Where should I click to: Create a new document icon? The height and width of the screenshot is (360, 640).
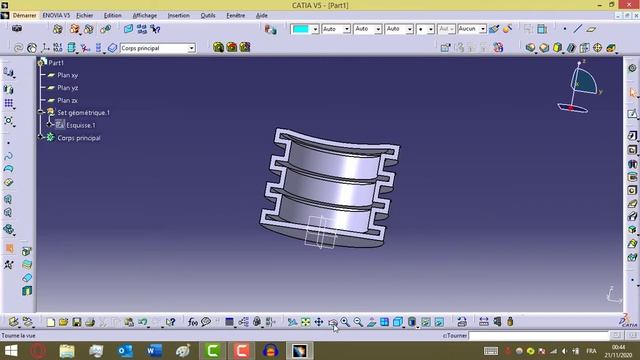click(x=51, y=322)
